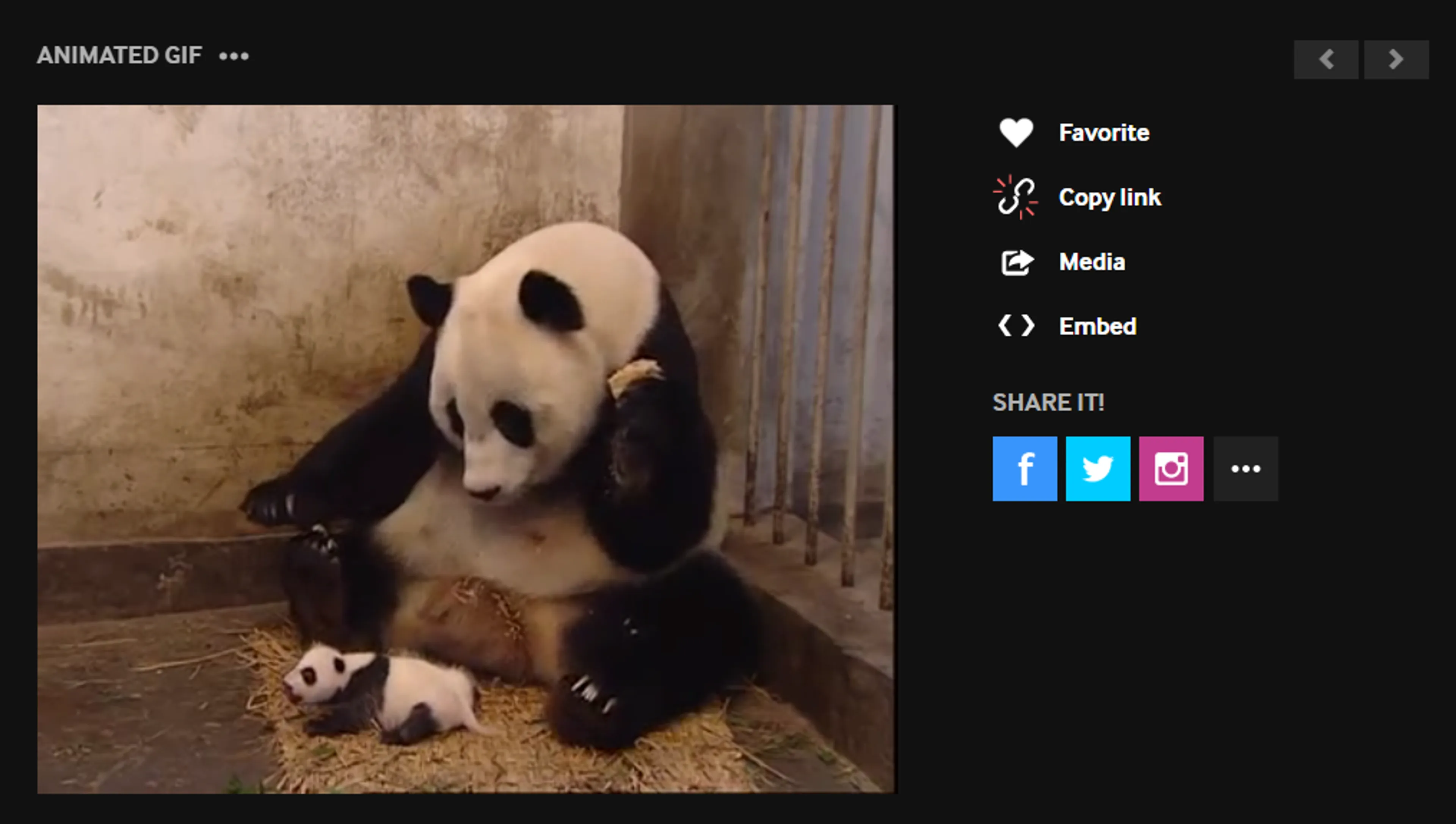This screenshot has width=1456, height=824.
Task: Click the panda animated GIF image
Action: pyautogui.click(x=465, y=449)
